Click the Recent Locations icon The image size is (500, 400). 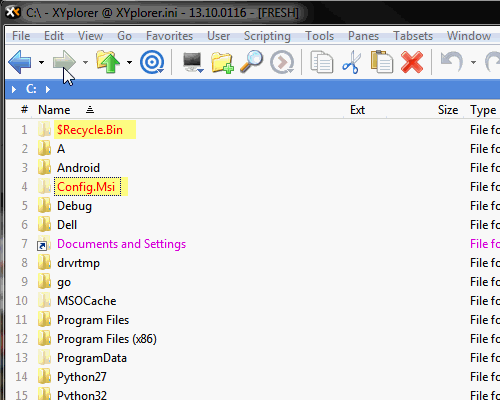[x=282, y=62]
